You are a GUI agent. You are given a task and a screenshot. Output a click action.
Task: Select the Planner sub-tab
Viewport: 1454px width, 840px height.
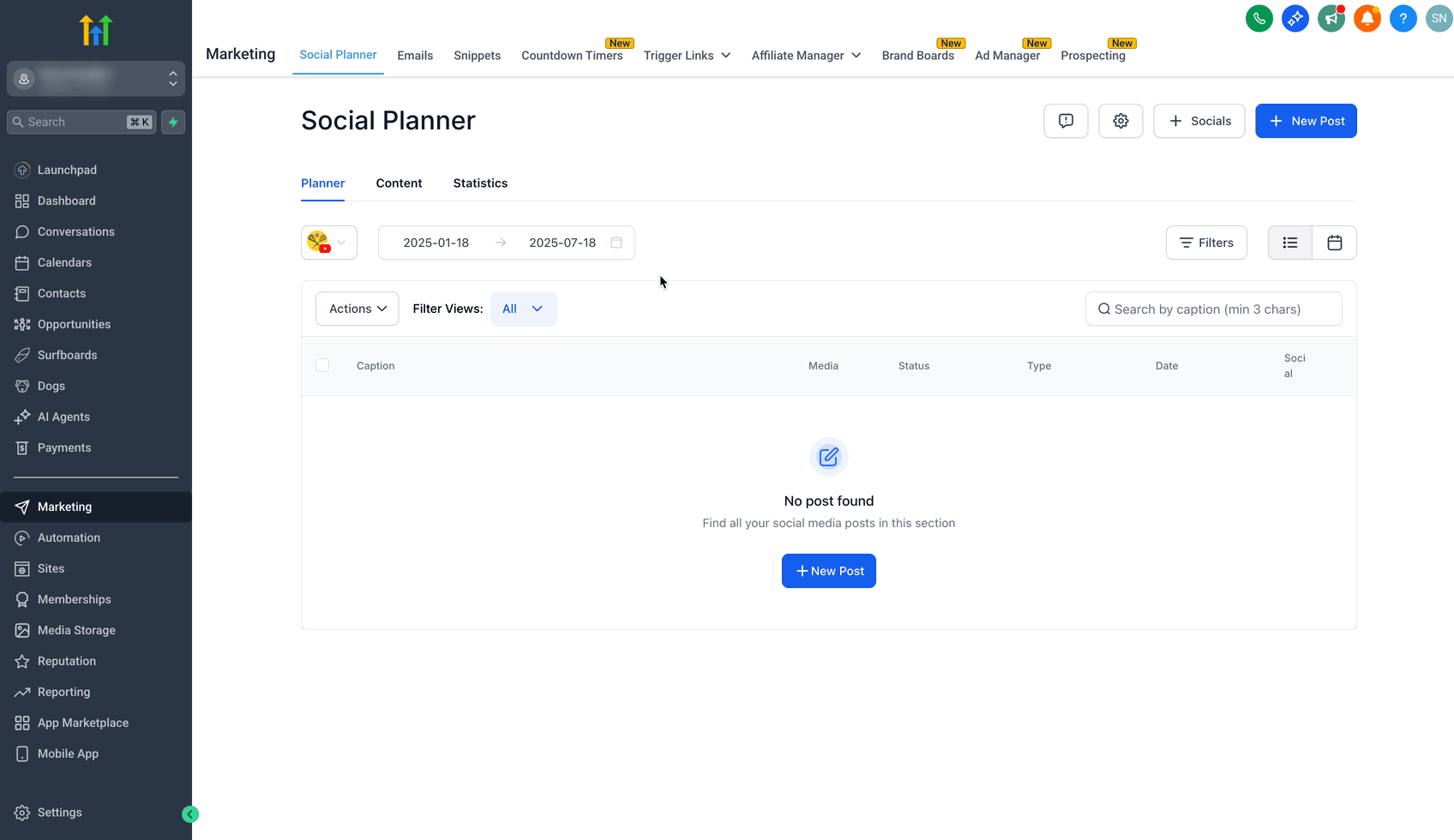pos(323,183)
